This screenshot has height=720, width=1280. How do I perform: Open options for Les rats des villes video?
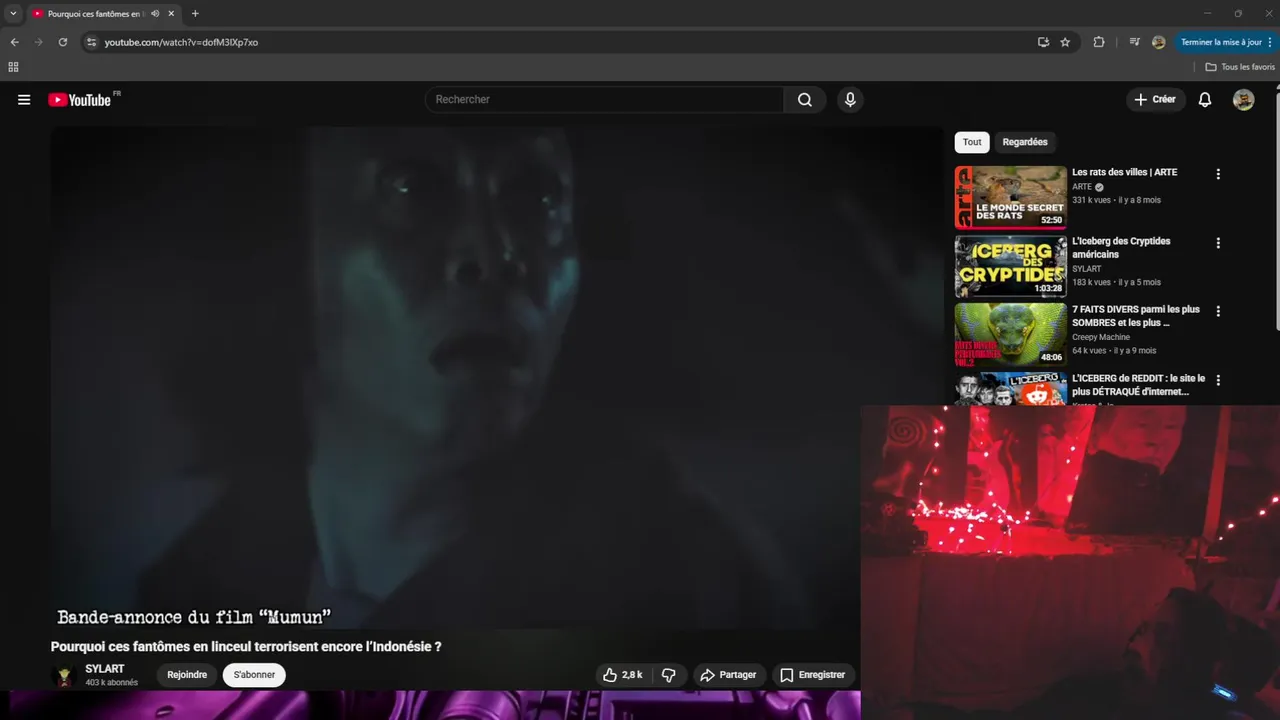(1218, 174)
